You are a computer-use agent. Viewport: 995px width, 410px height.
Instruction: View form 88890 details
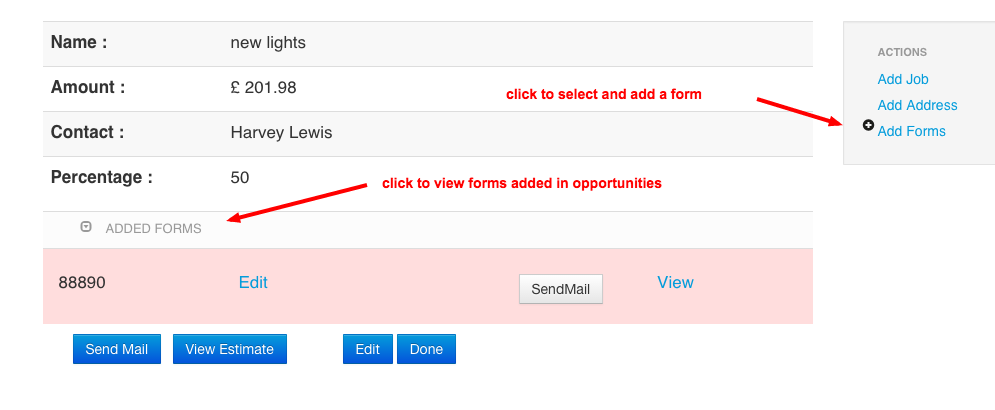click(x=675, y=282)
